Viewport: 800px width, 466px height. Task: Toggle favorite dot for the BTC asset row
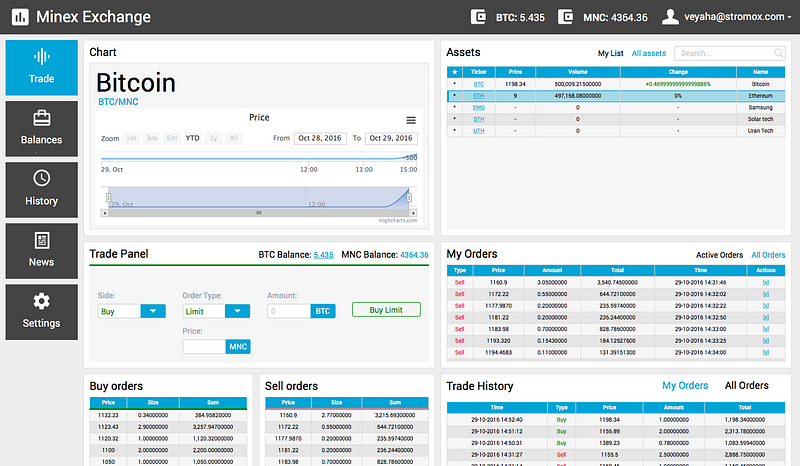(x=455, y=84)
